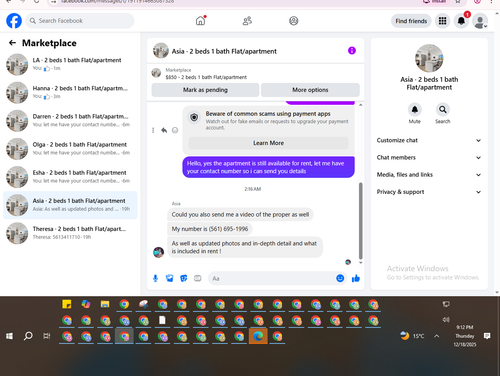The height and width of the screenshot is (376, 500).
Task: Open Esha - 2 beds conversation
Action: coord(70,177)
